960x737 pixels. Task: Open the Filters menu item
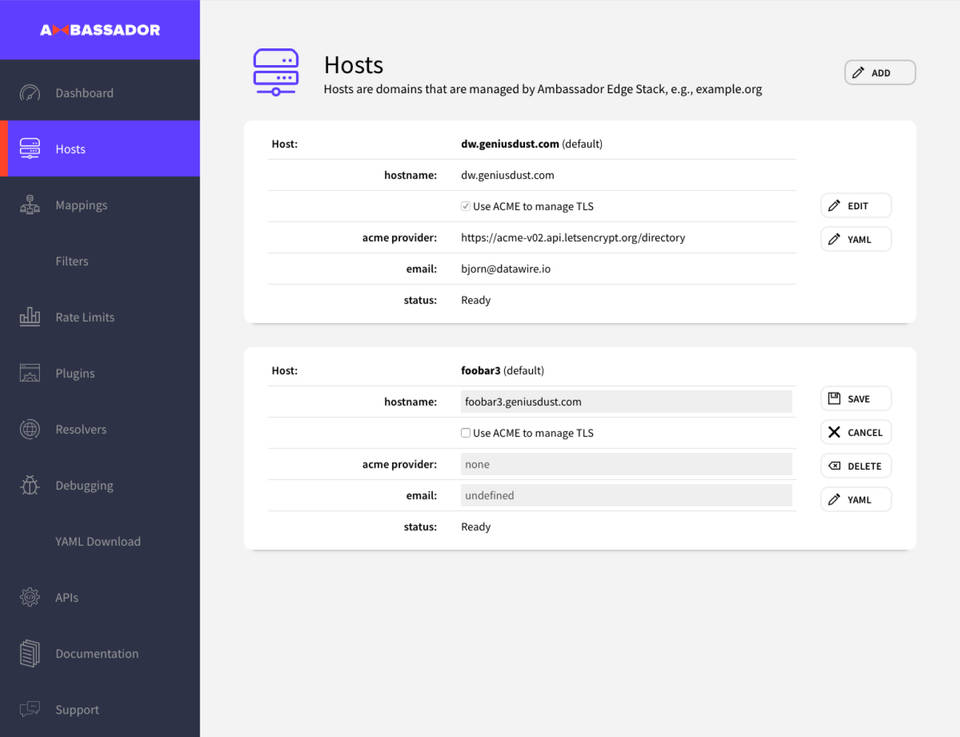(x=72, y=261)
